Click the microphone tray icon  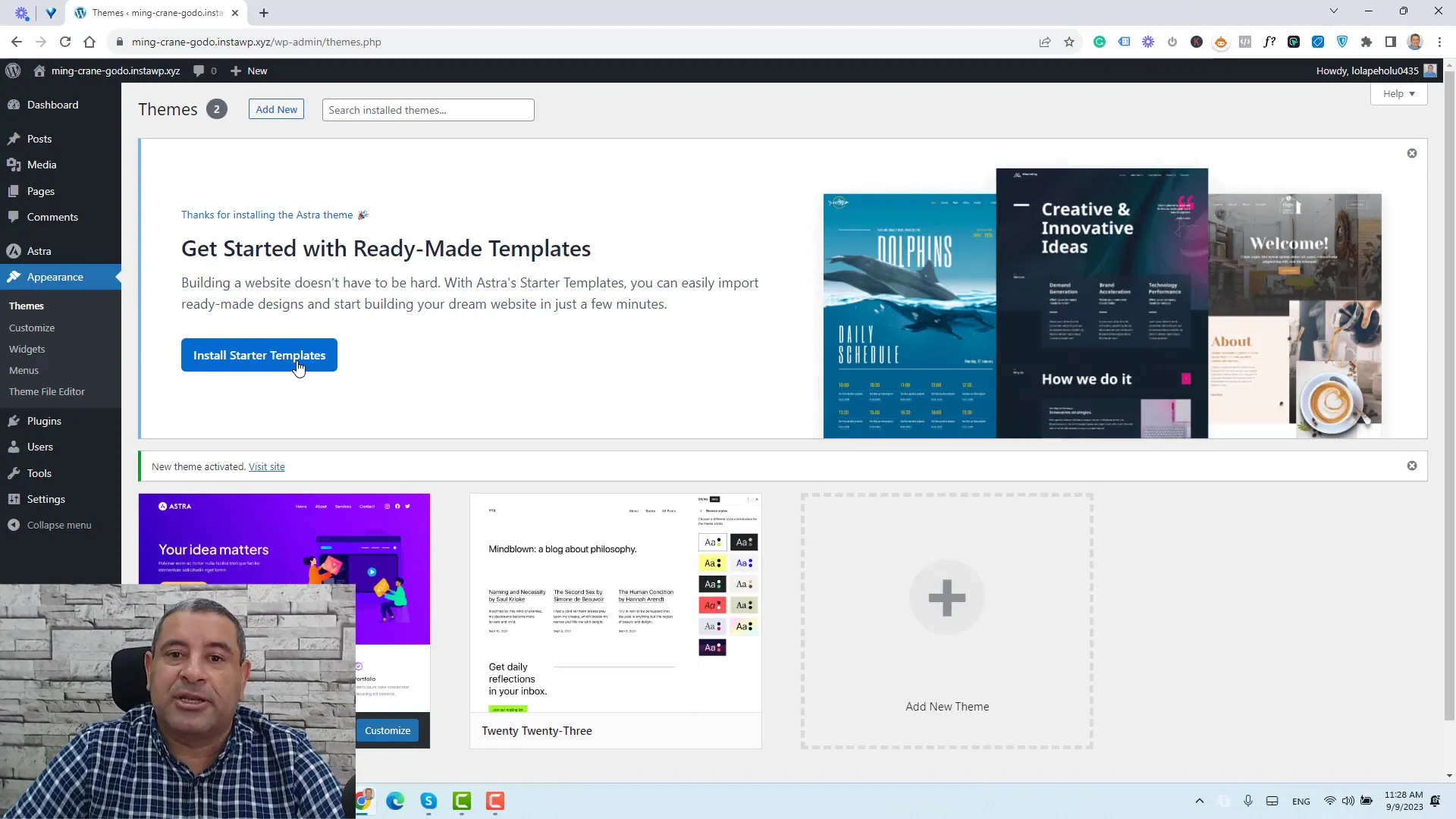(1248, 801)
